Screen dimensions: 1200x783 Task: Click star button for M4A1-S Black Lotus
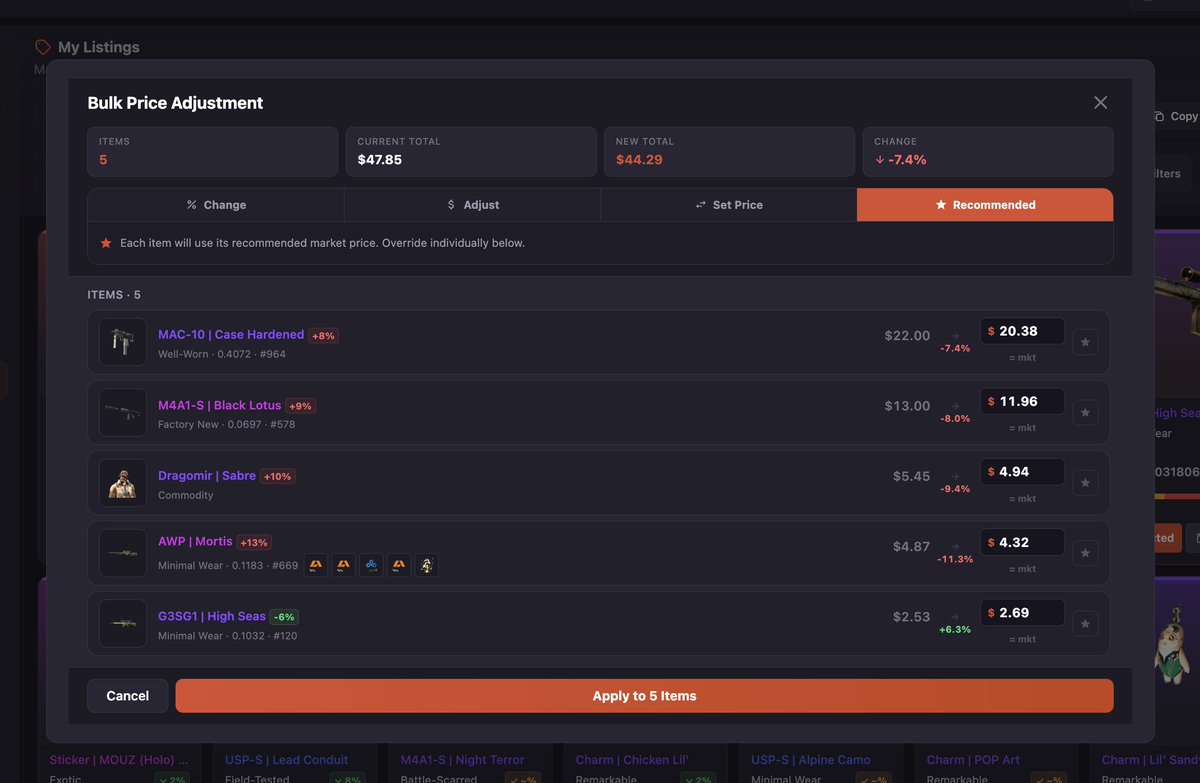tap(1086, 413)
